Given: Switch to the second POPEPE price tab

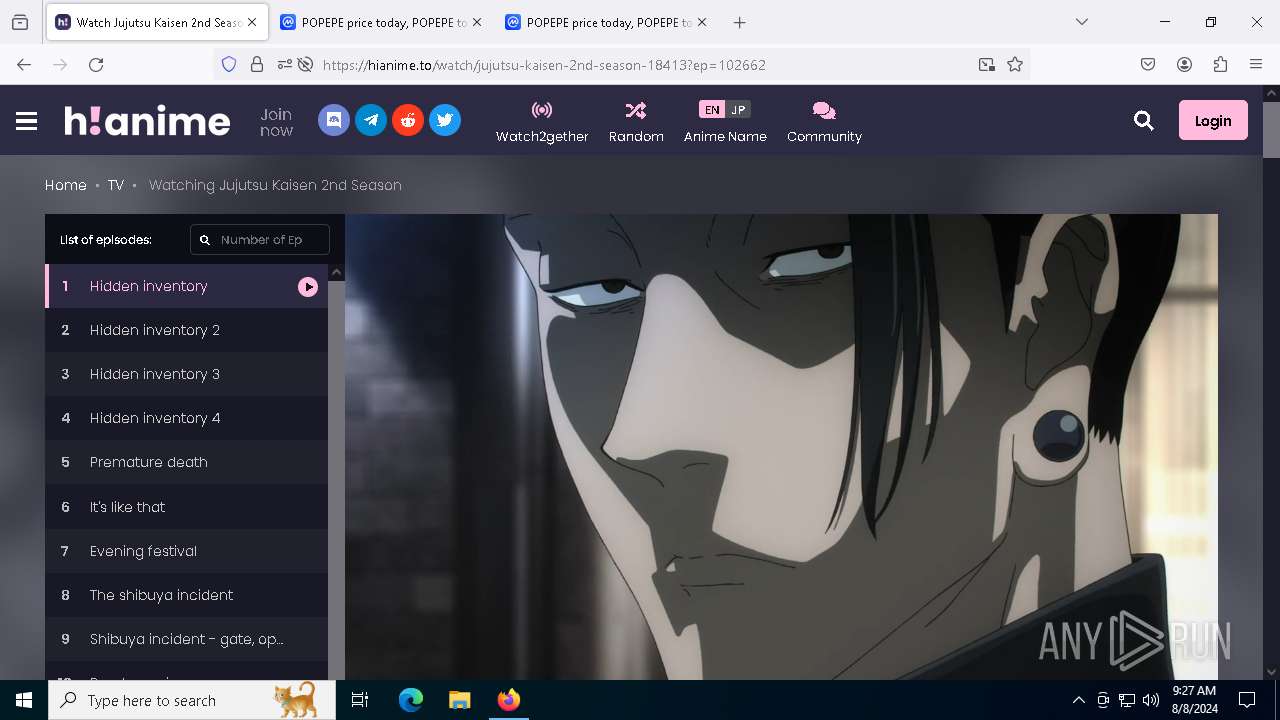Looking at the screenshot, I should pos(381,22).
